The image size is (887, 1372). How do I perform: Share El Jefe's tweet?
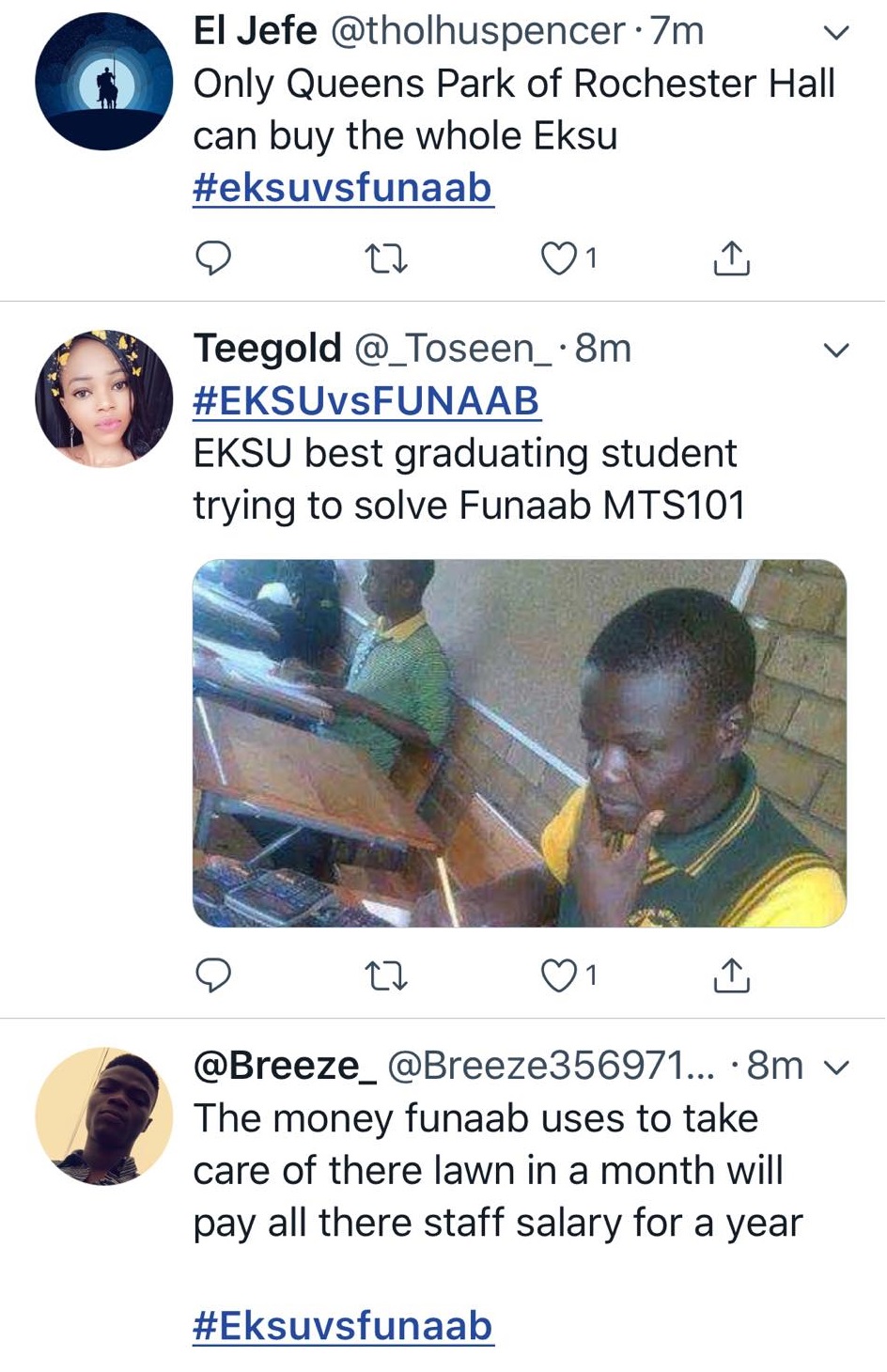click(x=732, y=257)
